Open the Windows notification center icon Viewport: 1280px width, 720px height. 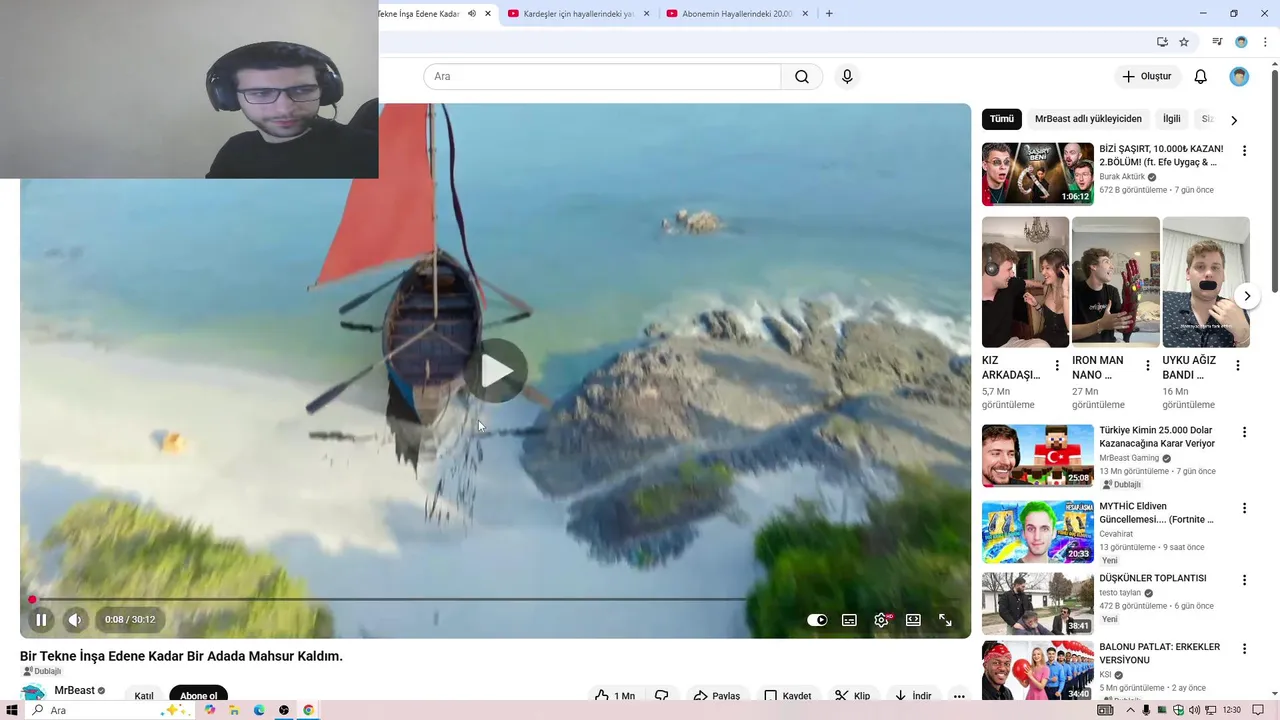click(1258, 710)
